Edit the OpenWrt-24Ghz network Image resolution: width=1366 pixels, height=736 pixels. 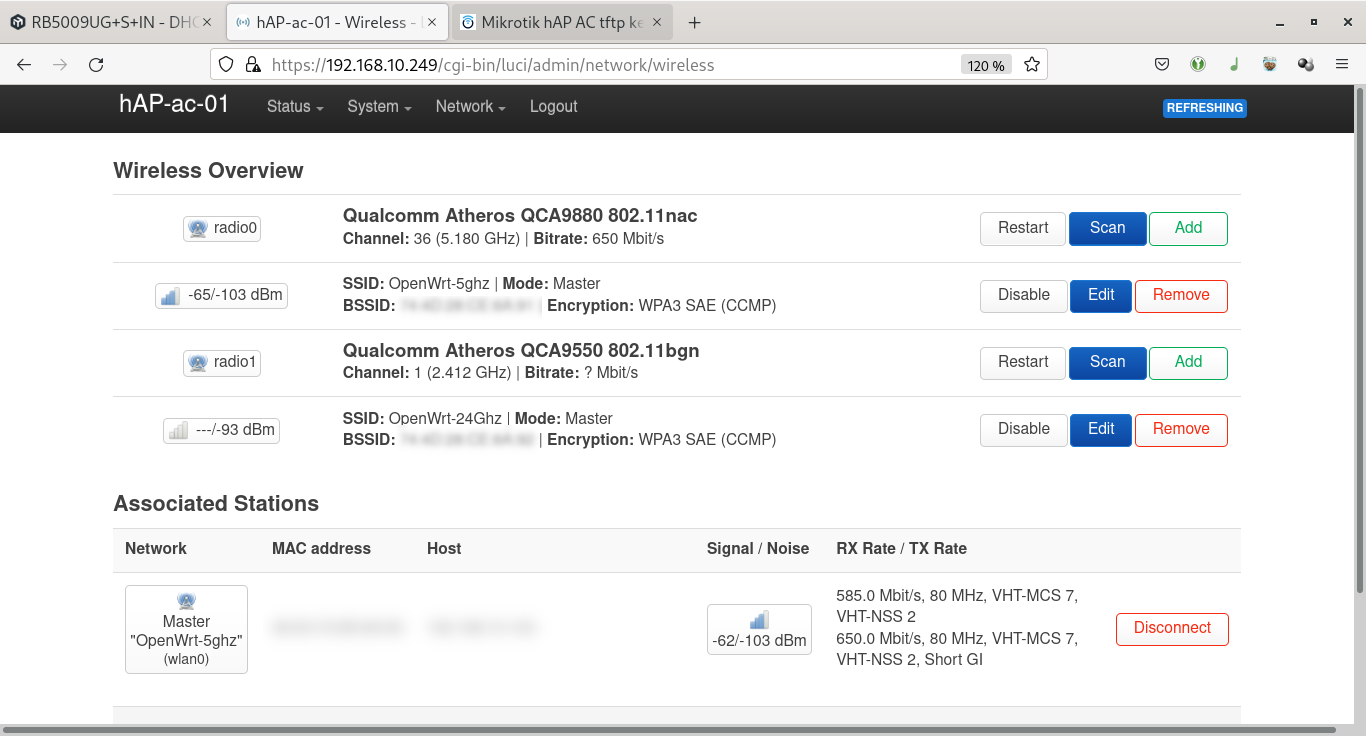point(1101,429)
